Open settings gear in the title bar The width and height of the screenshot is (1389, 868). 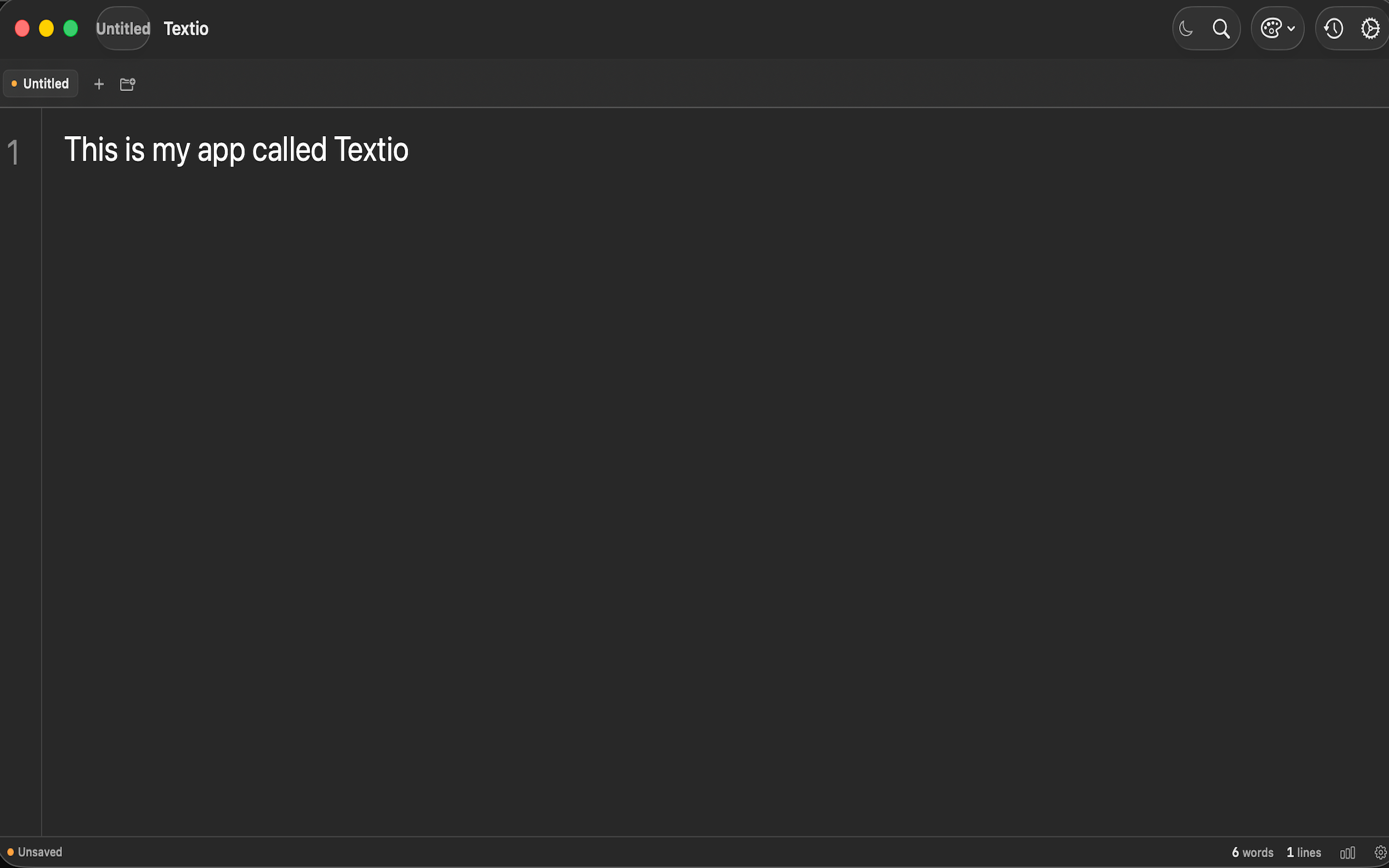(x=1370, y=28)
